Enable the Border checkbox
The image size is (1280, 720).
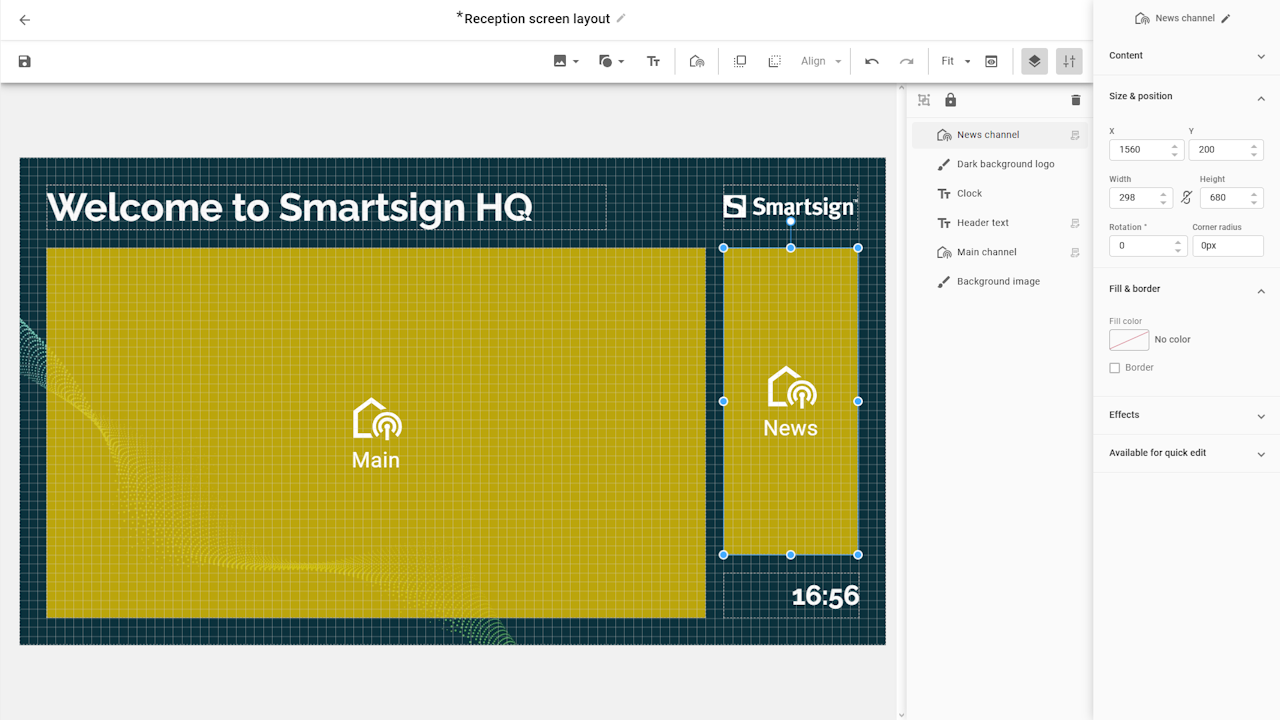[1115, 368]
